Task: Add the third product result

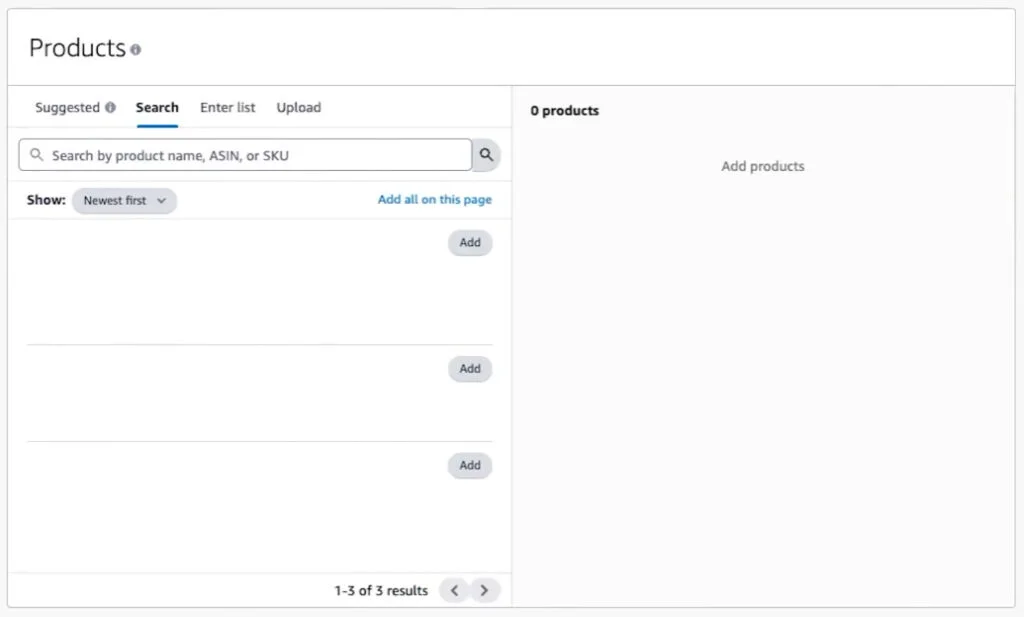Action: pyautogui.click(x=470, y=465)
